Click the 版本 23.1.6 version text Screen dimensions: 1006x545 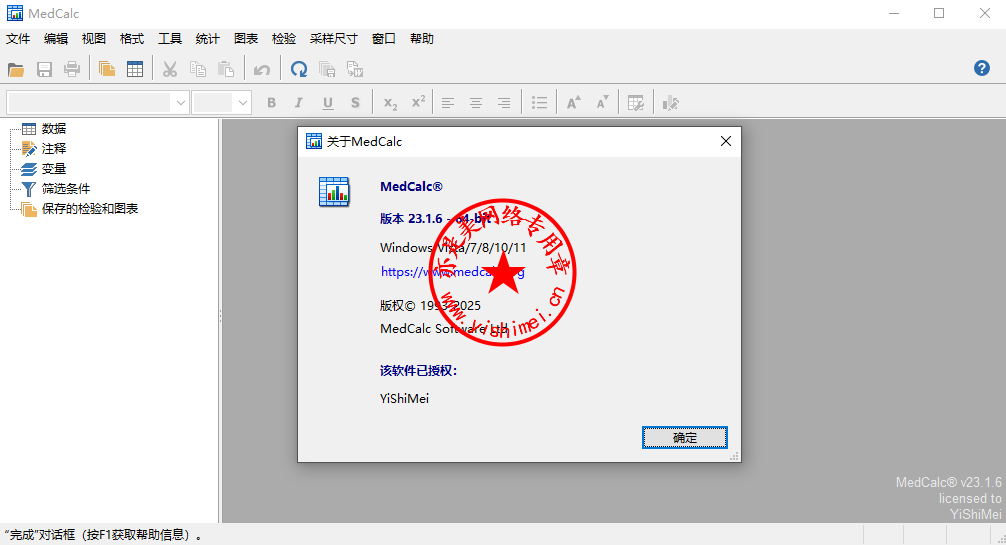click(436, 218)
